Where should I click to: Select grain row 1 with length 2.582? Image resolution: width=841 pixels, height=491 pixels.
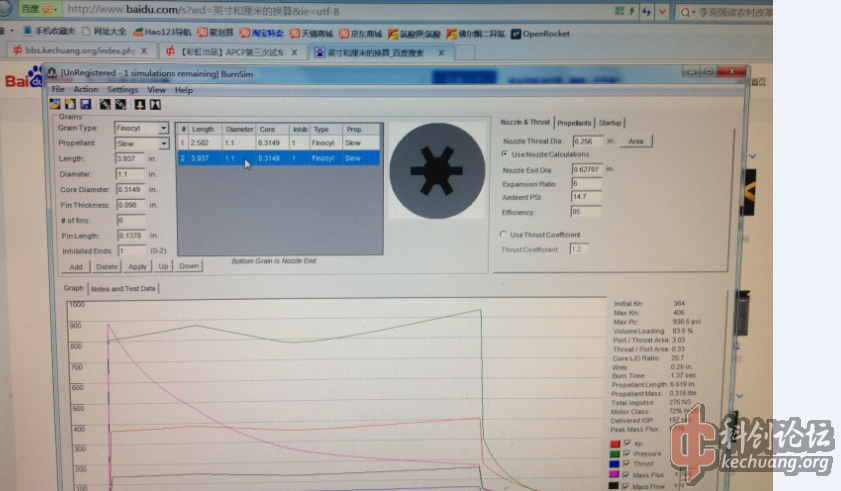coord(279,143)
